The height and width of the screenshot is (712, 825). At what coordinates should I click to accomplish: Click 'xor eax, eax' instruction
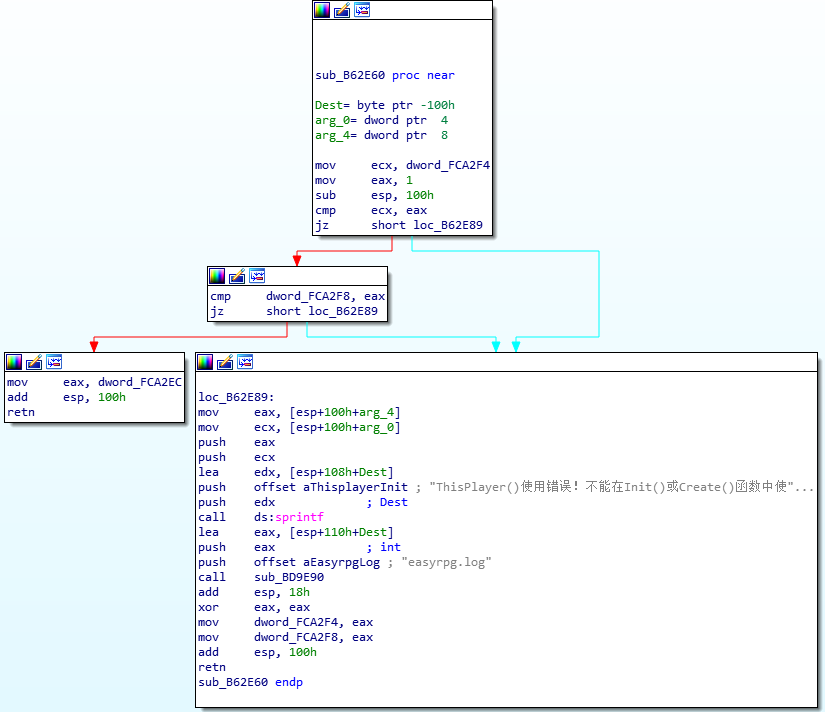[x=254, y=607]
